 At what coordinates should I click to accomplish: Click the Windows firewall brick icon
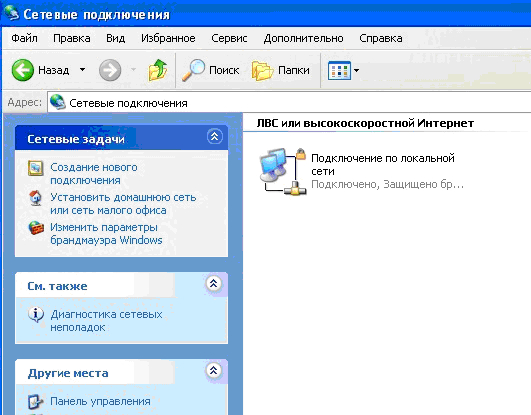(36, 228)
